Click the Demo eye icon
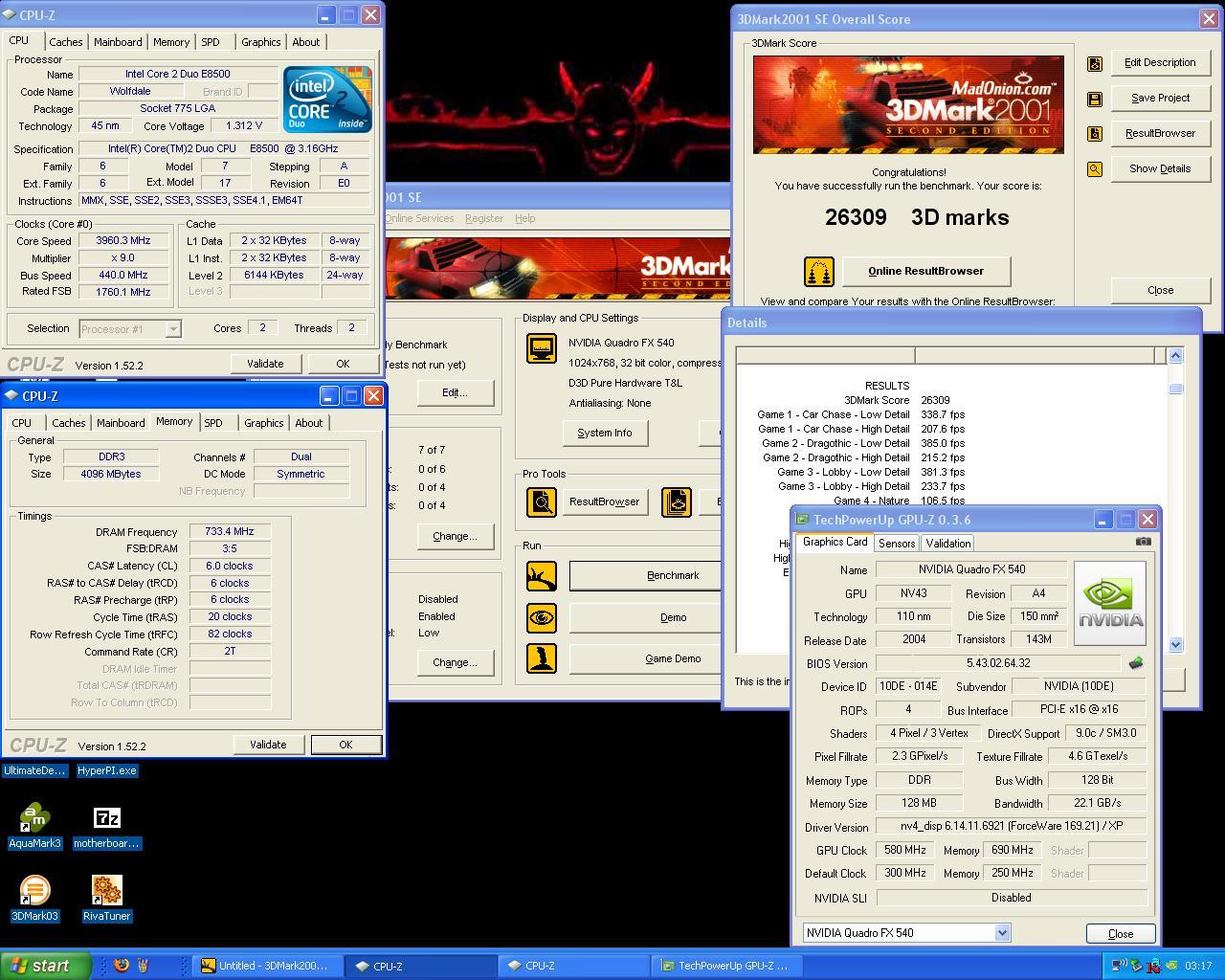1225x980 pixels. [542, 617]
